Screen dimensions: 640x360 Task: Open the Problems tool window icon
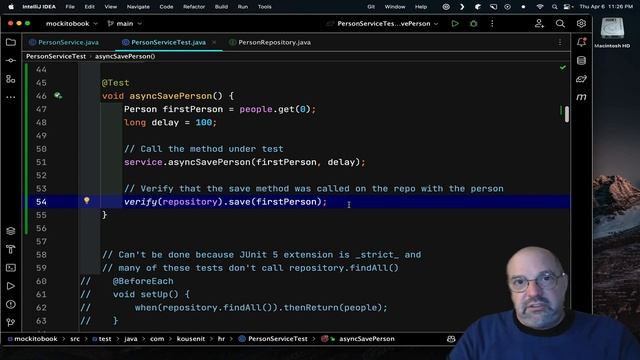pos(11,304)
